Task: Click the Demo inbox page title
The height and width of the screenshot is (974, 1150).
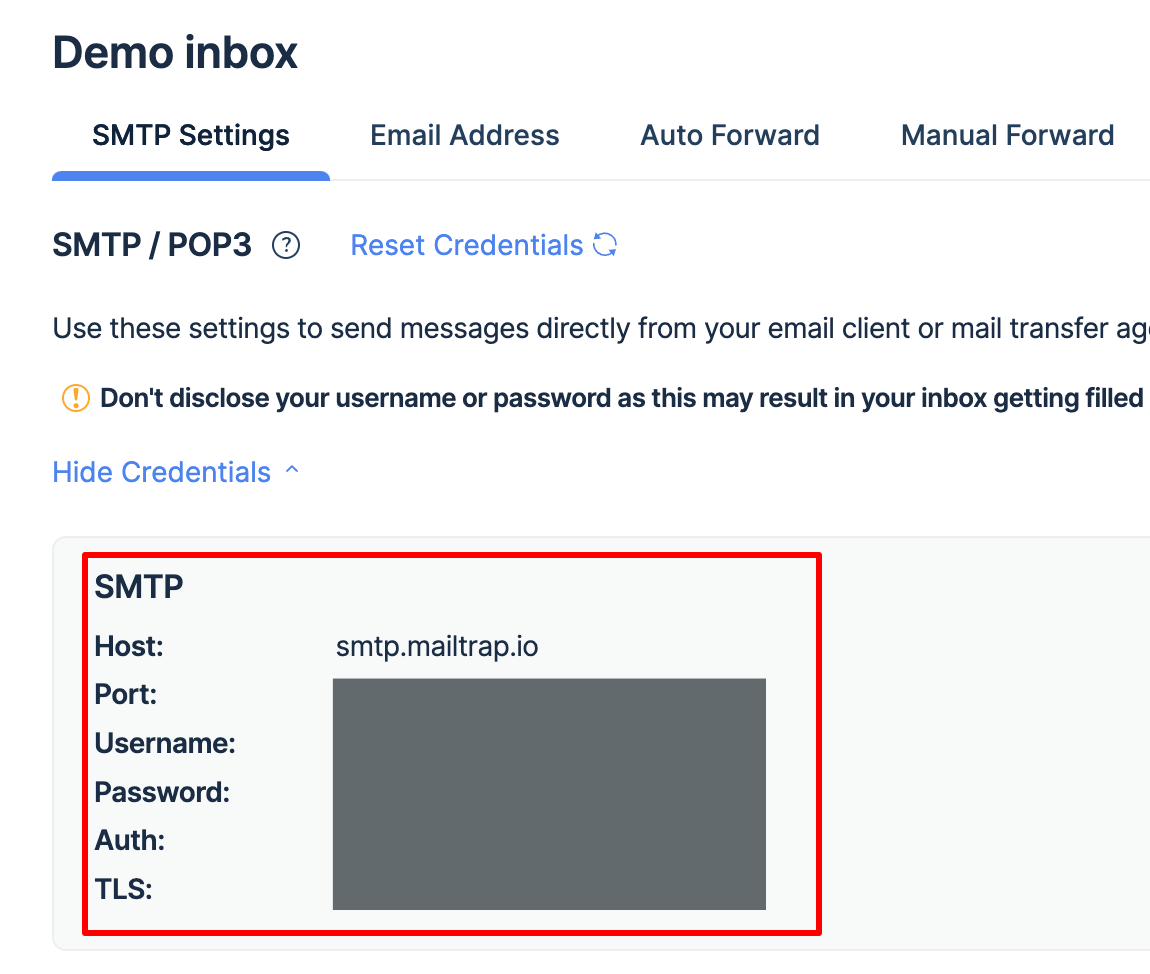Action: click(175, 52)
